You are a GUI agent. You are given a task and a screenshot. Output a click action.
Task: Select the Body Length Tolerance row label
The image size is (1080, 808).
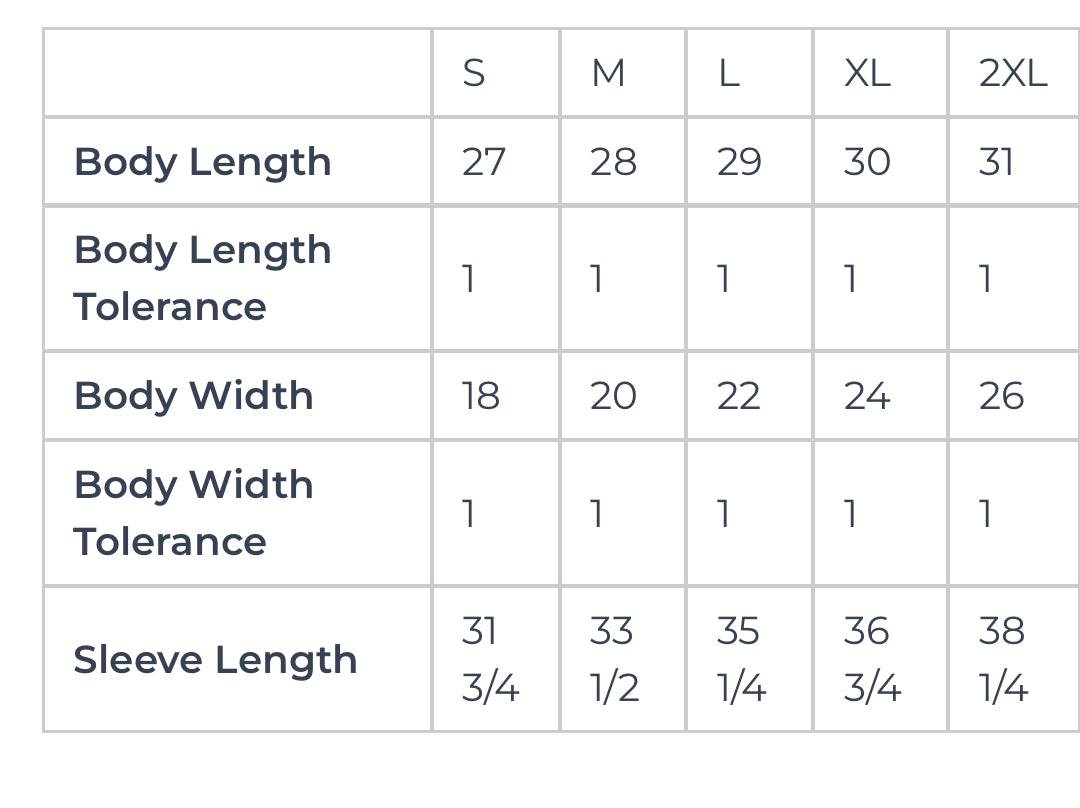click(202, 278)
